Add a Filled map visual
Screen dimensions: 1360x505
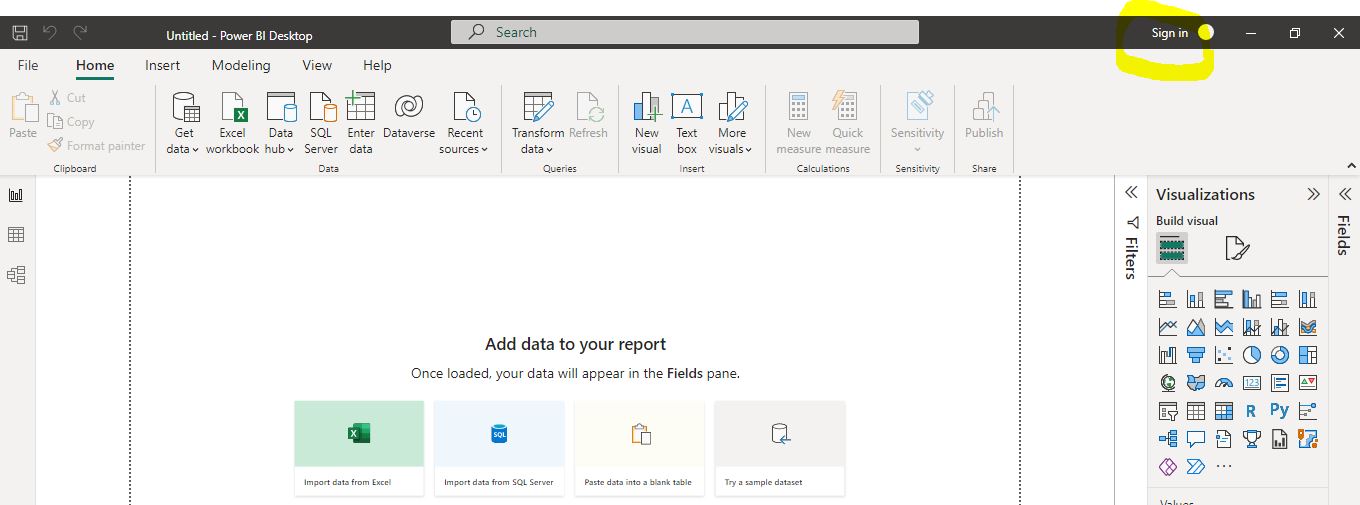pos(1195,382)
